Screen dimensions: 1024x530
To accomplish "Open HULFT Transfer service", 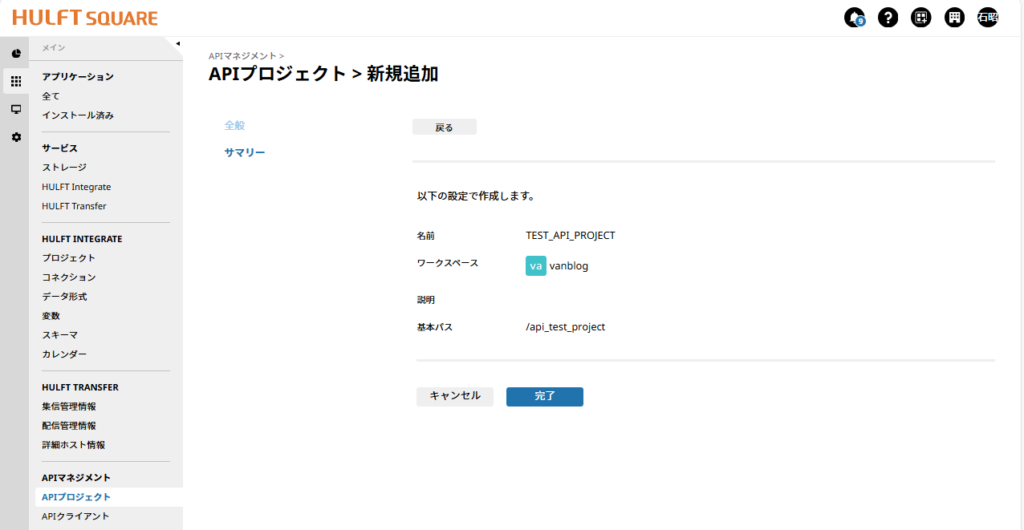I will (74, 206).
